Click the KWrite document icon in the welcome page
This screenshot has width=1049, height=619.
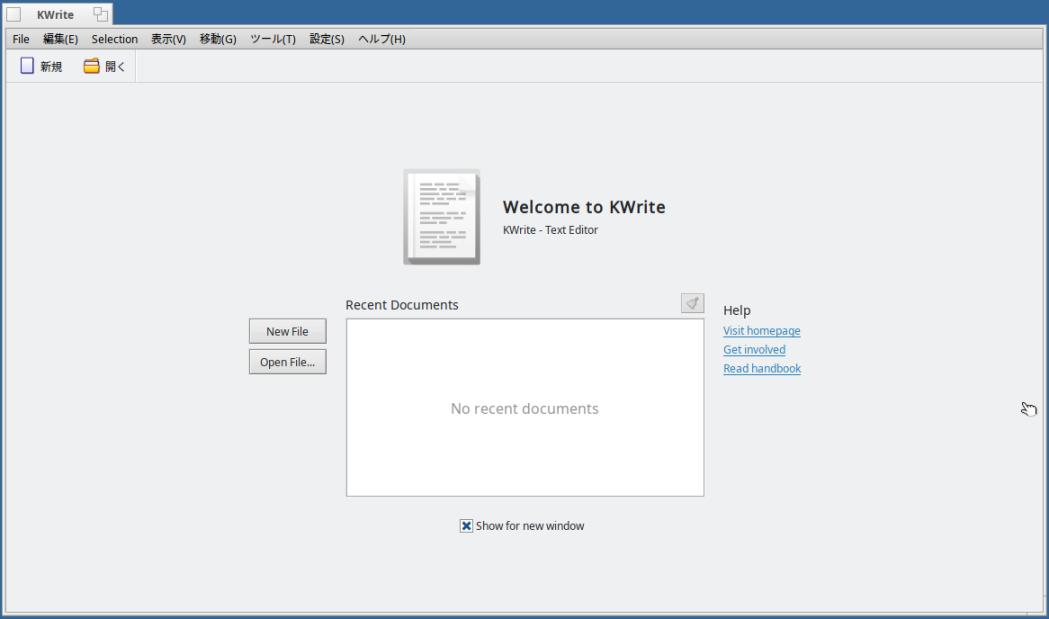click(x=442, y=217)
